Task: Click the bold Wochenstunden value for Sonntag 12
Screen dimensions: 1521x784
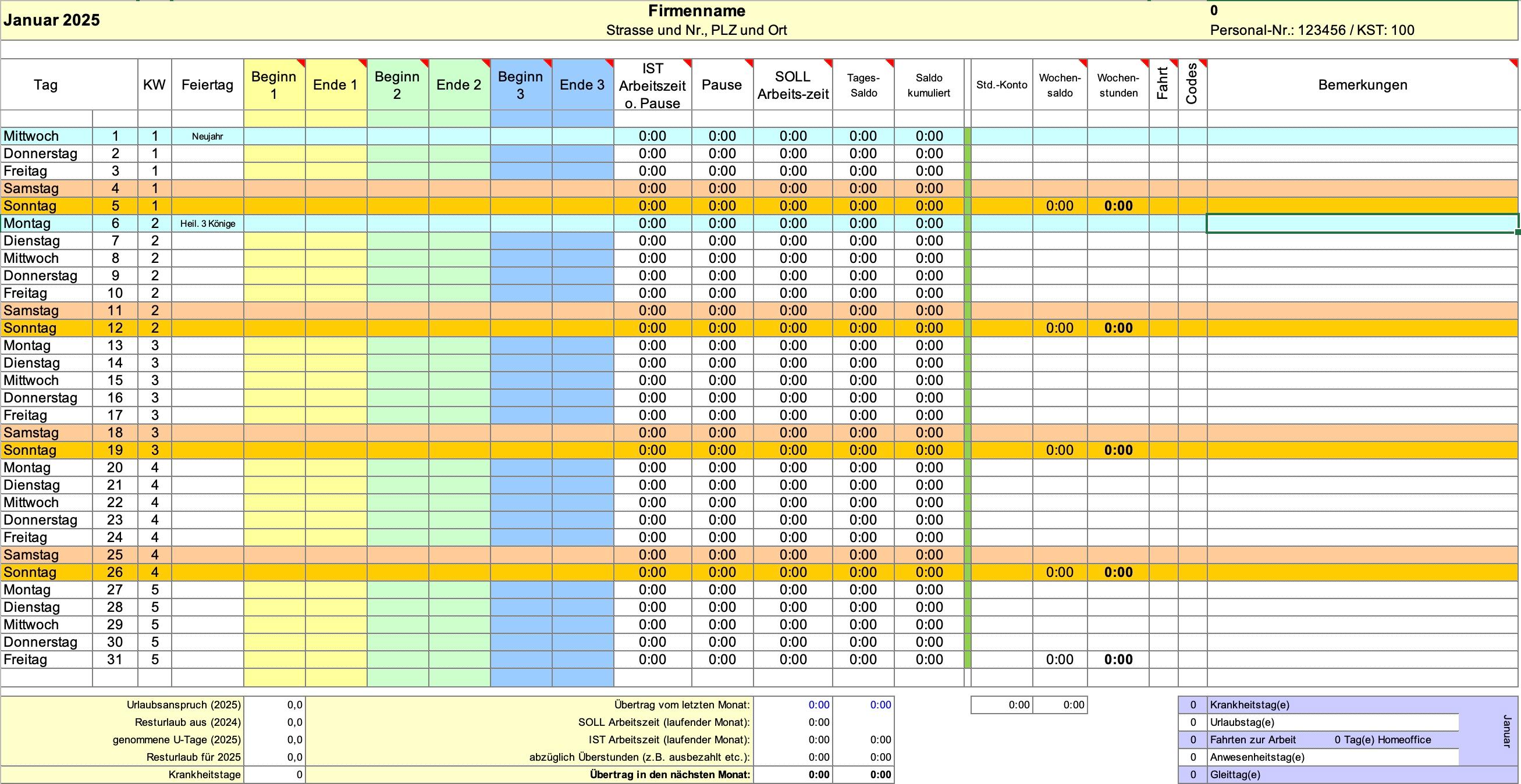Action: 1118,328
